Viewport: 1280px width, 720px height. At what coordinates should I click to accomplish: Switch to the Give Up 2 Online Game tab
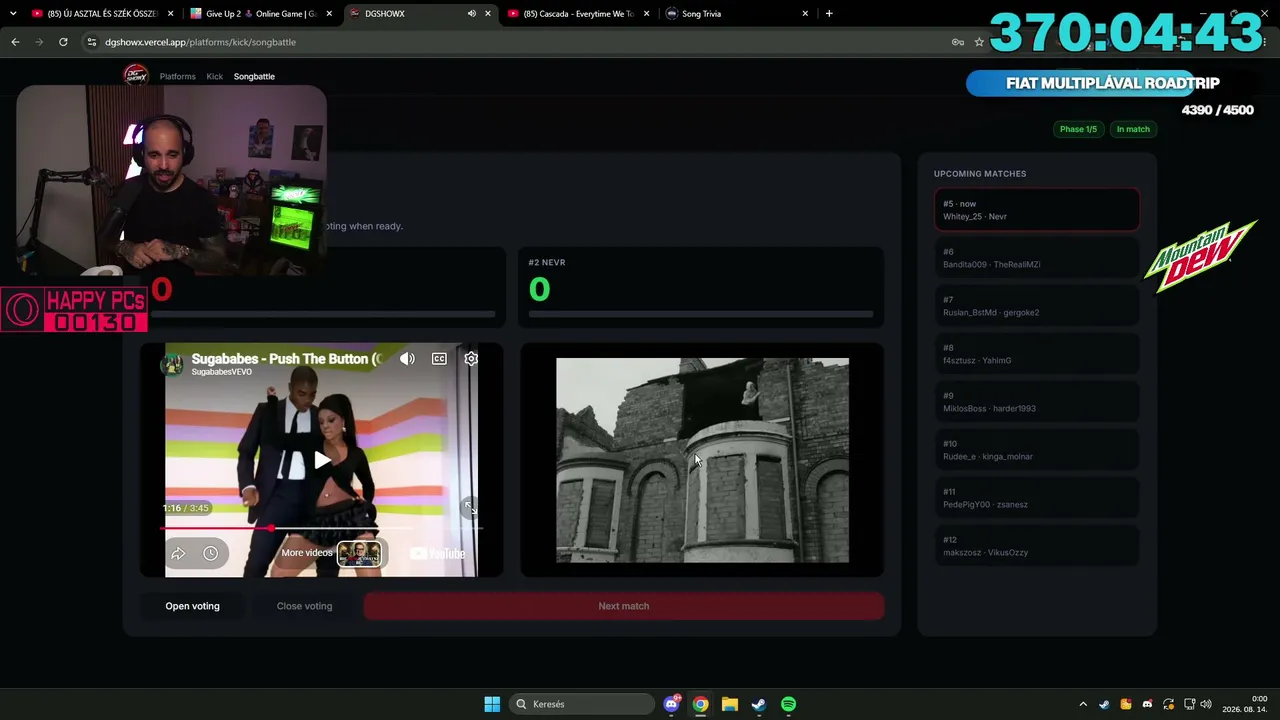(262, 14)
